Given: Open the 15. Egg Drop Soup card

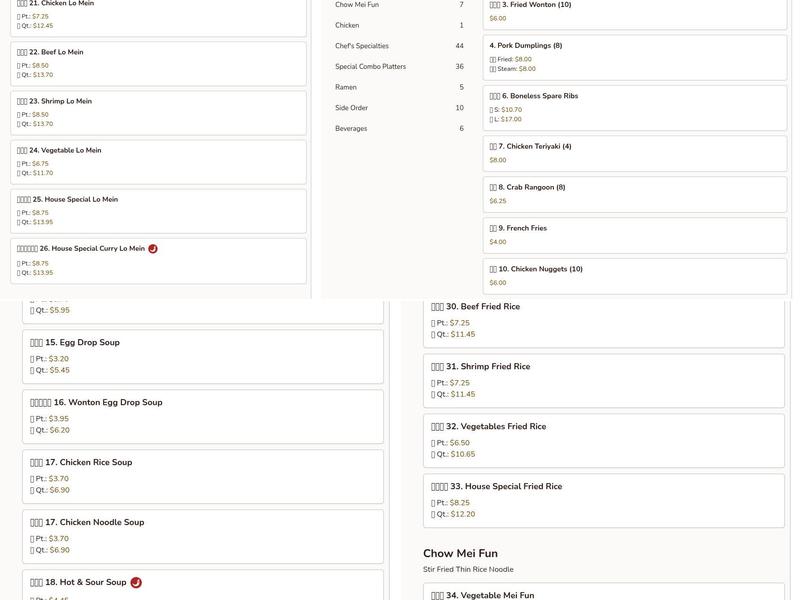Looking at the screenshot, I should click(x=203, y=356).
